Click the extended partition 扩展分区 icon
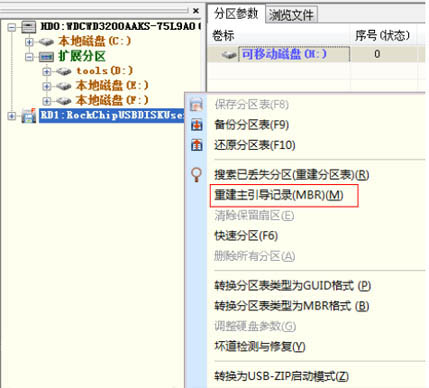 (x=46, y=57)
